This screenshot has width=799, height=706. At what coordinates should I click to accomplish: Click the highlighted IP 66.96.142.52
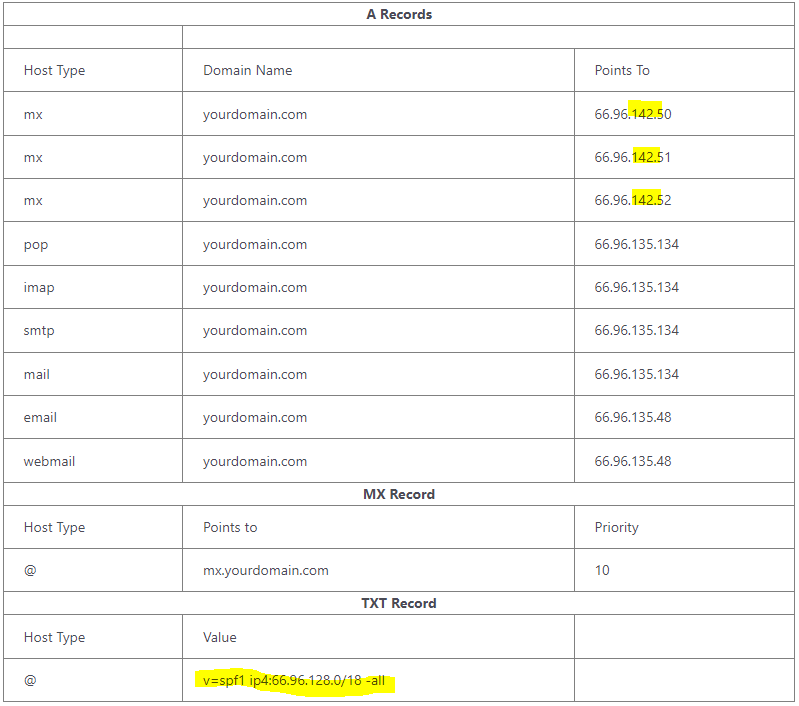tap(632, 200)
